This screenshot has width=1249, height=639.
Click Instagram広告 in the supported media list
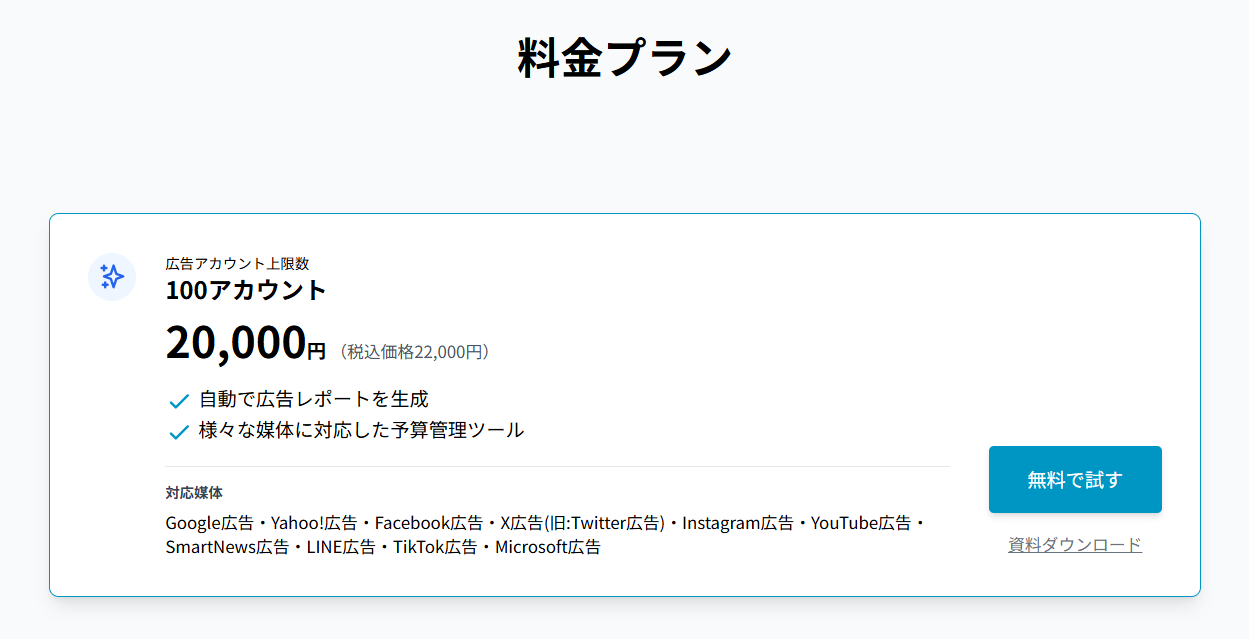(x=738, y=523)
